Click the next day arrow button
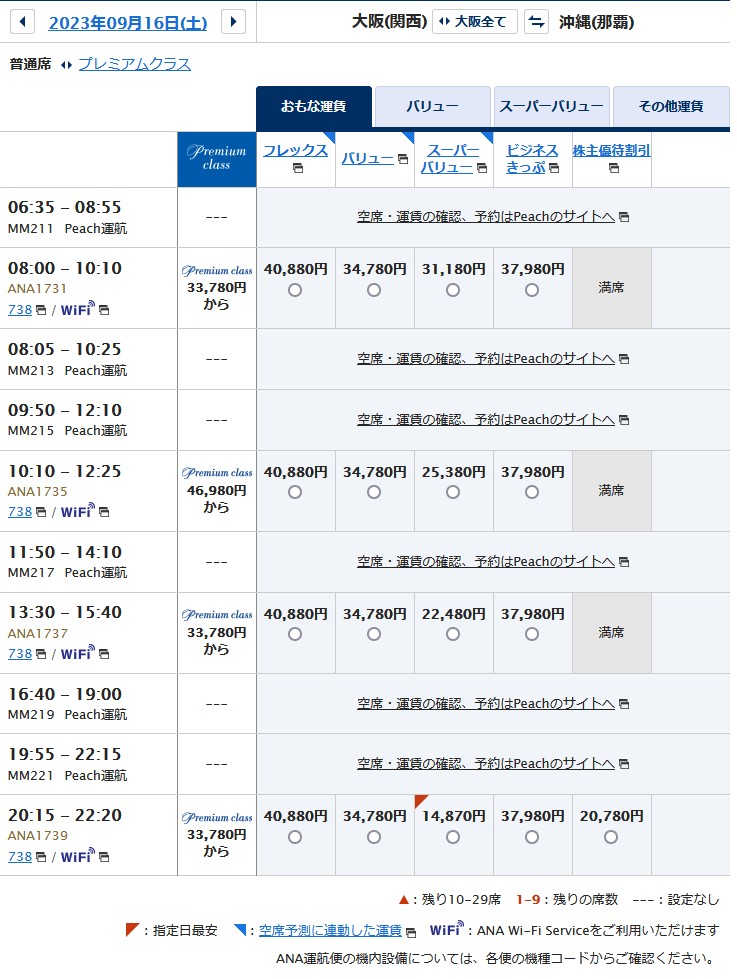Viewport: 737px width, 979px height. pos(233,21)
